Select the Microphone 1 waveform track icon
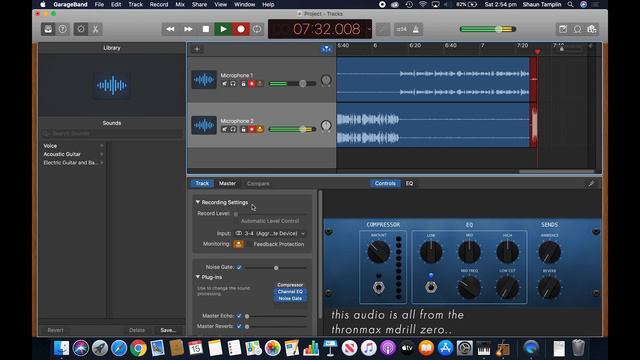 pos(204,80)
